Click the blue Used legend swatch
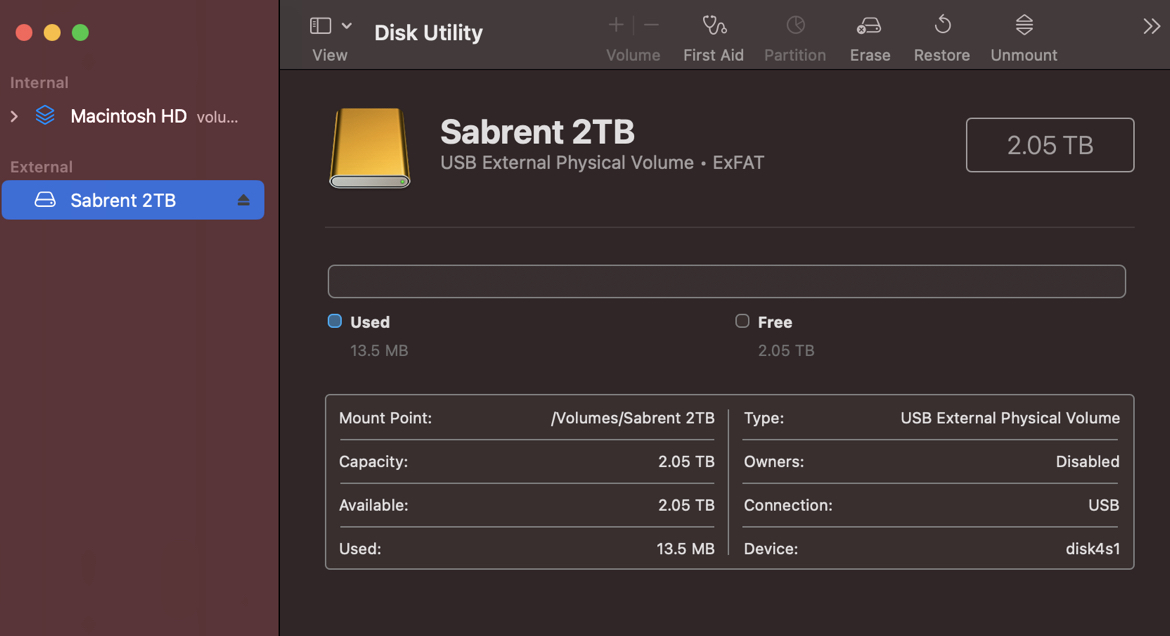1170x636 pixels. (335, 321)
